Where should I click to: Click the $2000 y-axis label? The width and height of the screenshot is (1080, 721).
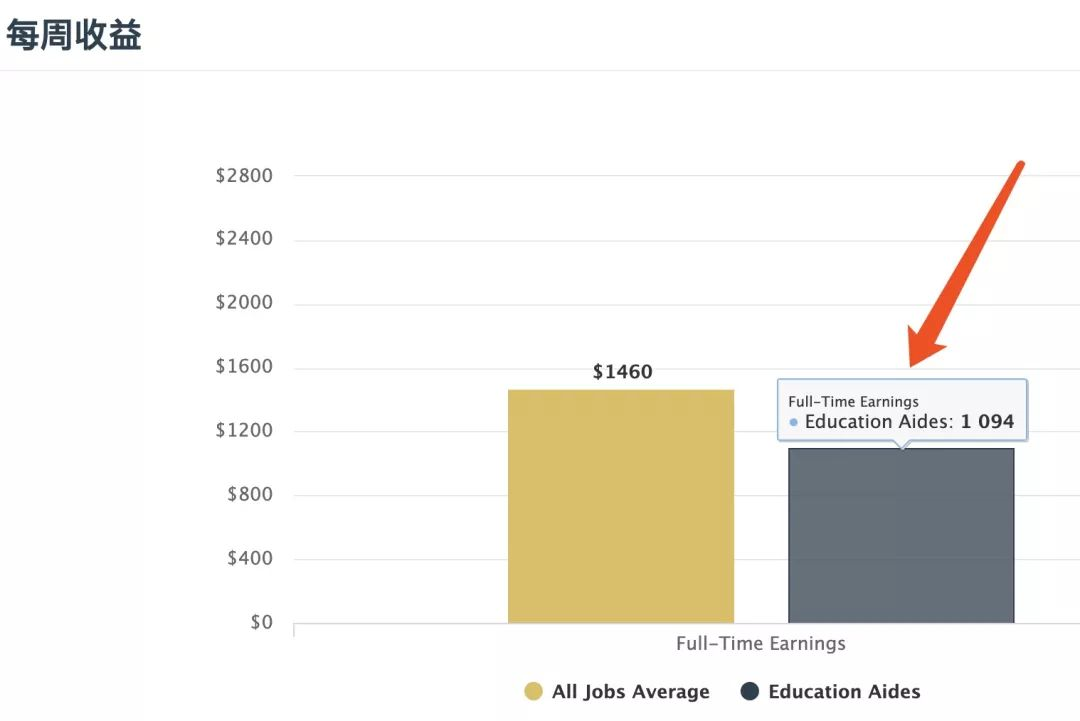pos(244,303)
